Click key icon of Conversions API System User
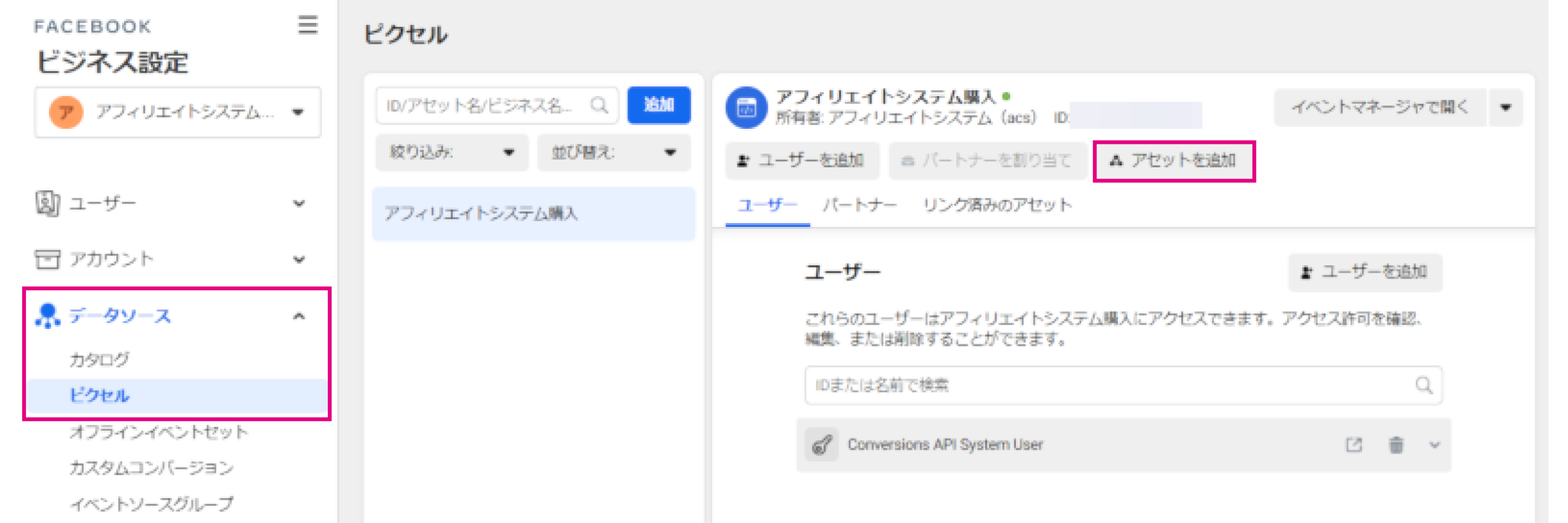This screenshot has width=1568, height=523. coord(821,445)
